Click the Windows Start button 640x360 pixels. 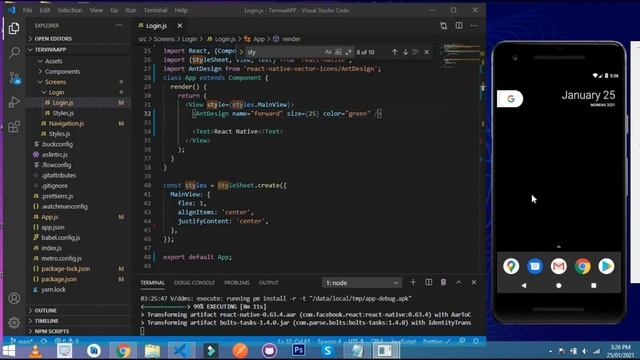tap(9, 351)
